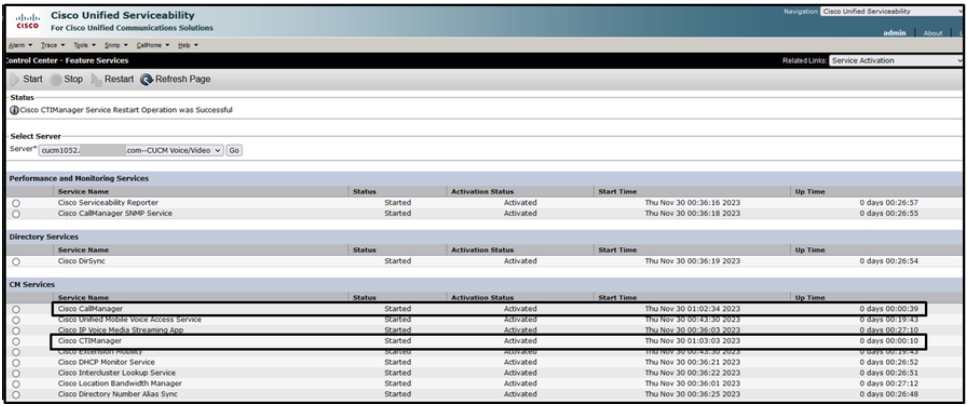
Task: Click the Cisco IP Voice Media Streaming App name
Action: coord(120,330)
